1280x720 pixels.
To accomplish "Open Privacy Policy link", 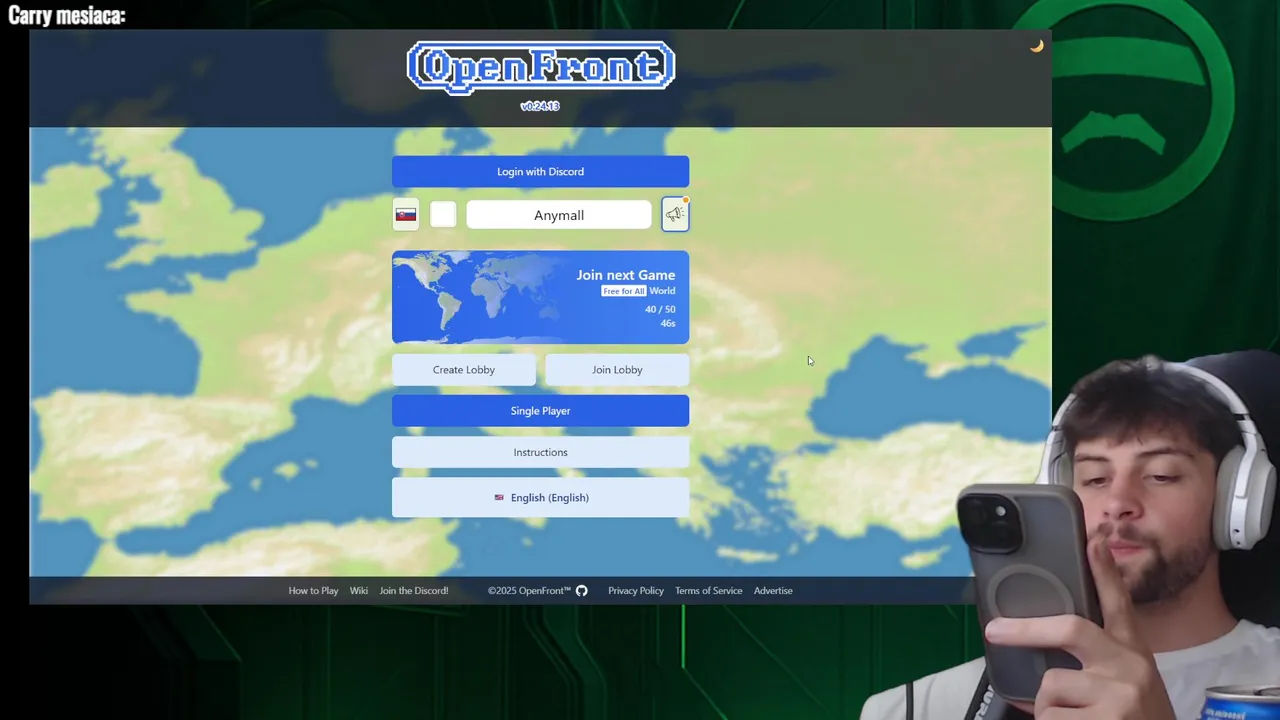I will pos(636,591).
